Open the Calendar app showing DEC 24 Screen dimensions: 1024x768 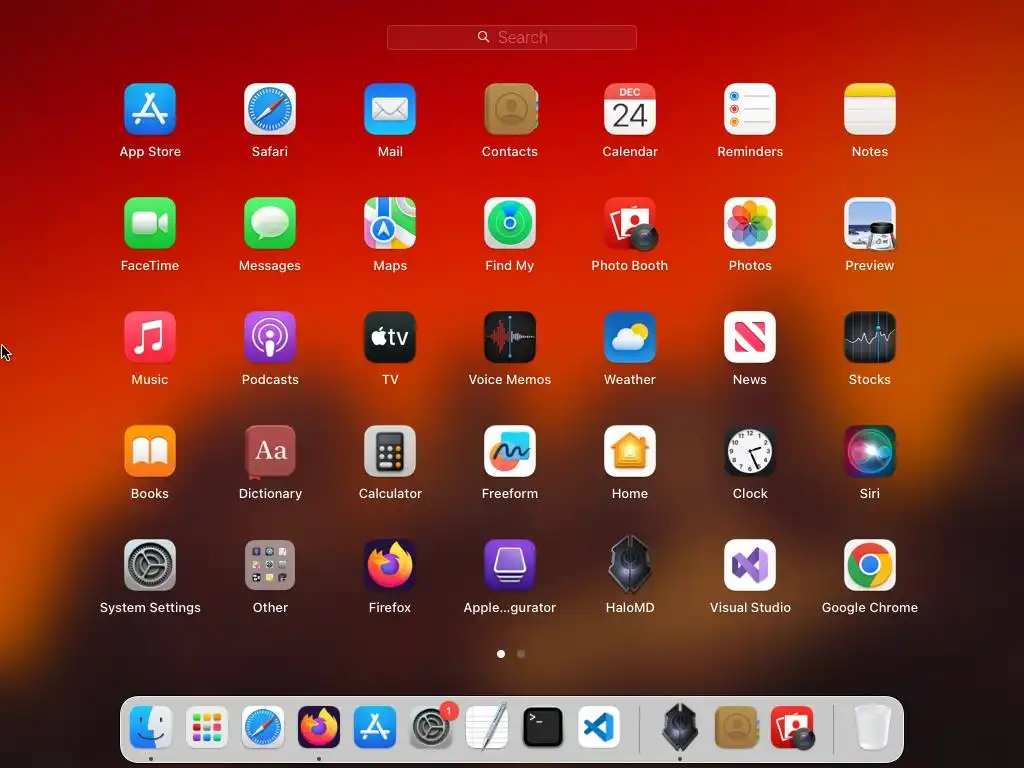click(x=630, y=109)
